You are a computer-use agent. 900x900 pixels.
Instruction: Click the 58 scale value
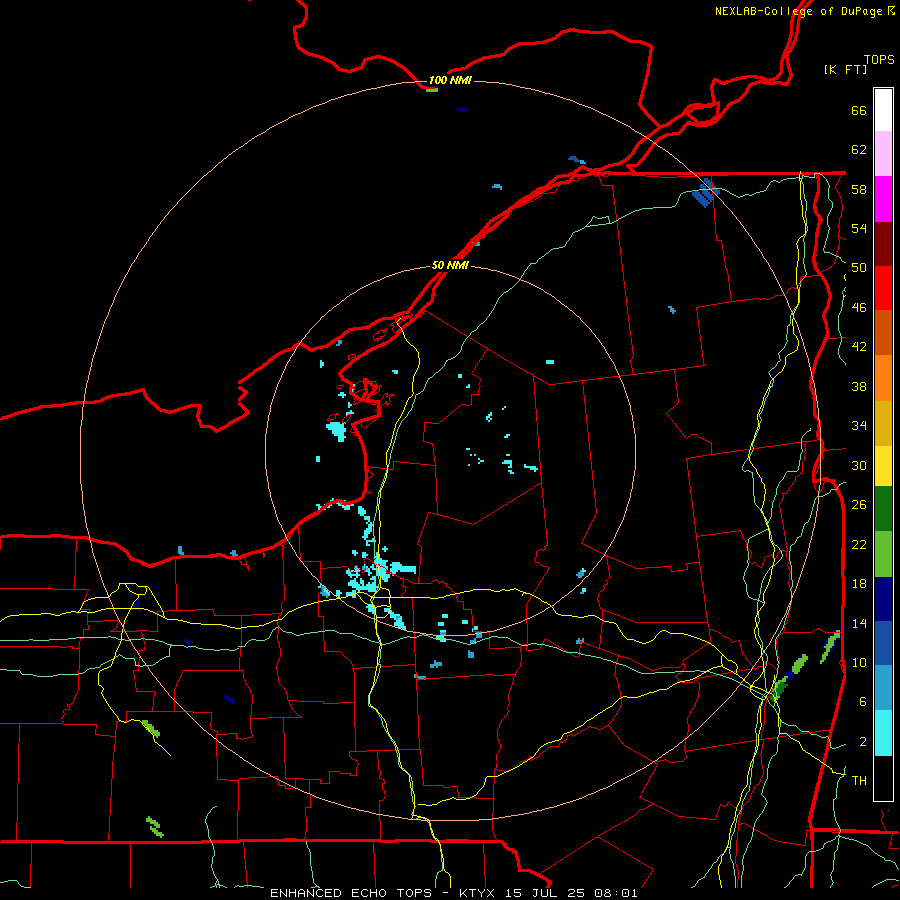coord(859,189)
